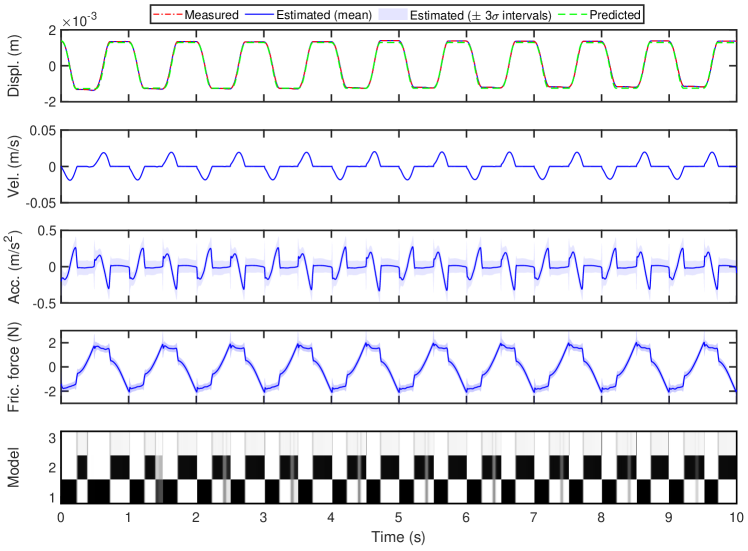The width and height of the screenshot is (748, 551).
Task: Click the acceleration tick label '-0.5'
Action: 45,303
